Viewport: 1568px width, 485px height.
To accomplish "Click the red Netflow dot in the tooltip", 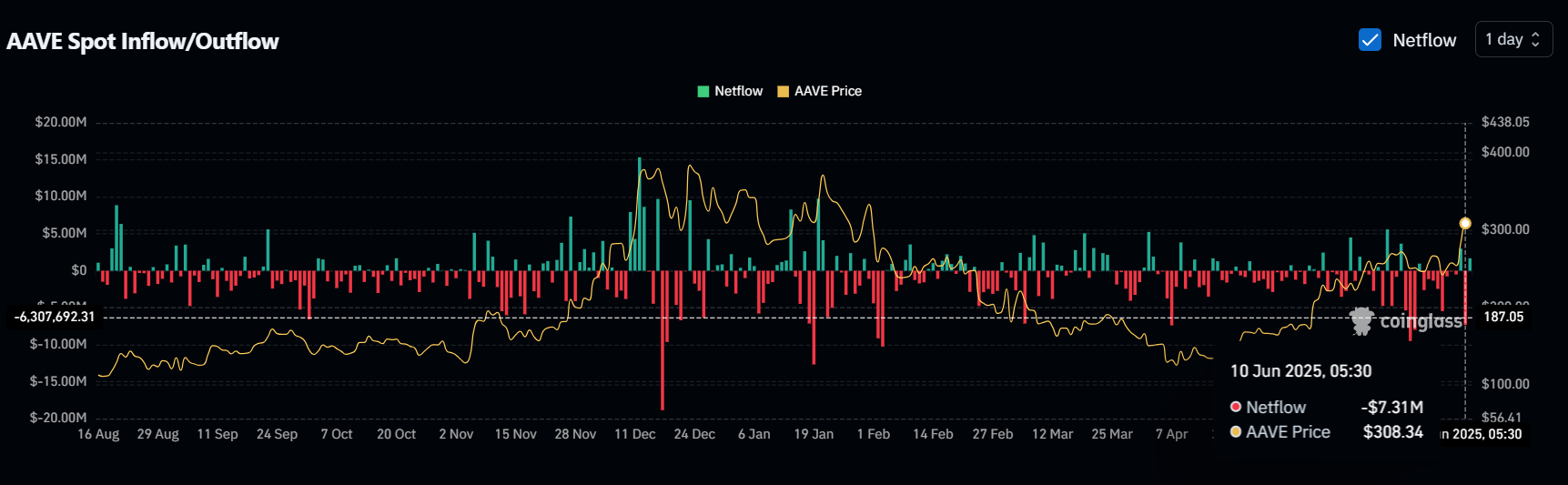I will click(1236, 408).
